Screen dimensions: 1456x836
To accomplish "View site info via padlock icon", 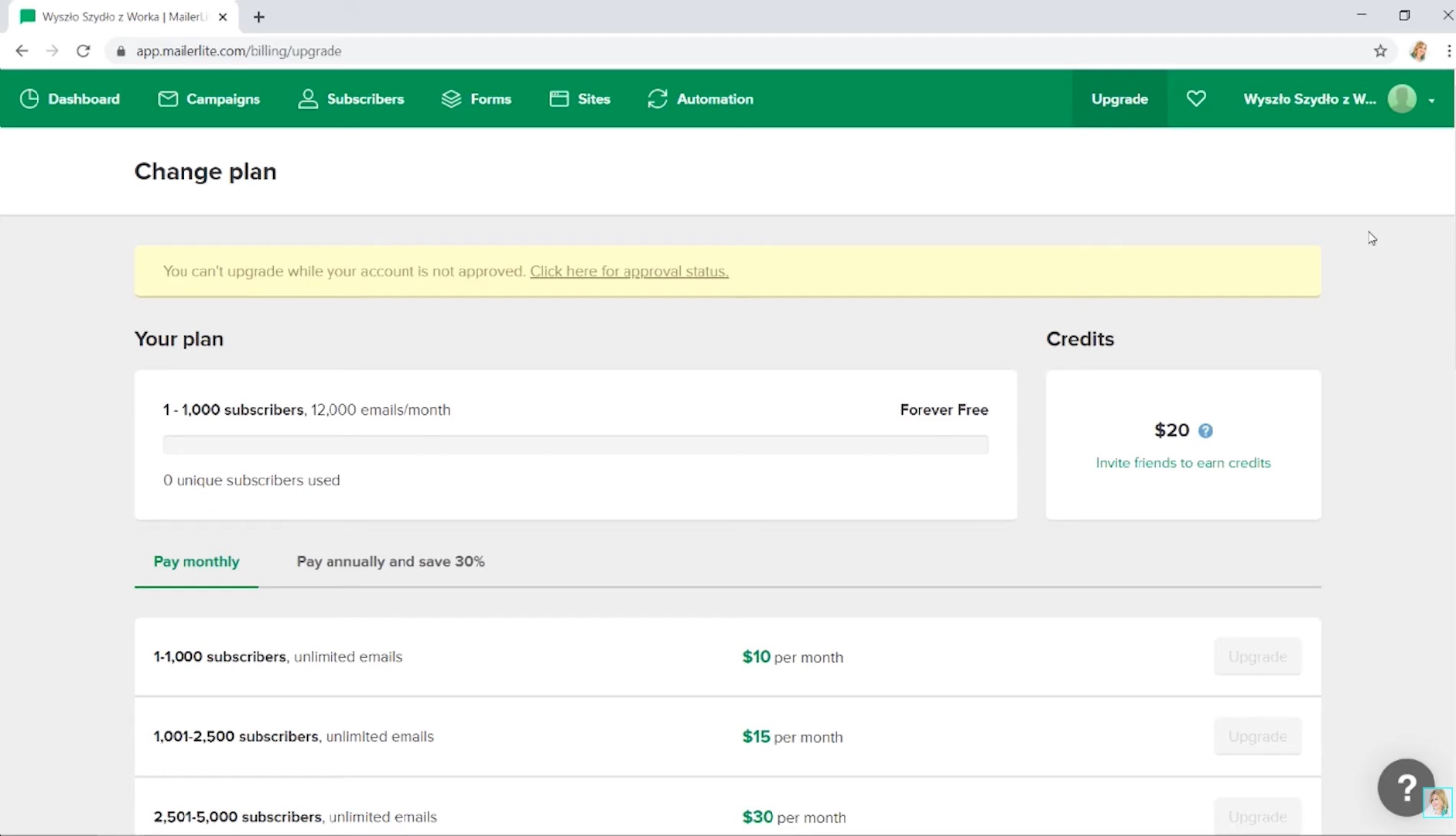I will (121, 51).
